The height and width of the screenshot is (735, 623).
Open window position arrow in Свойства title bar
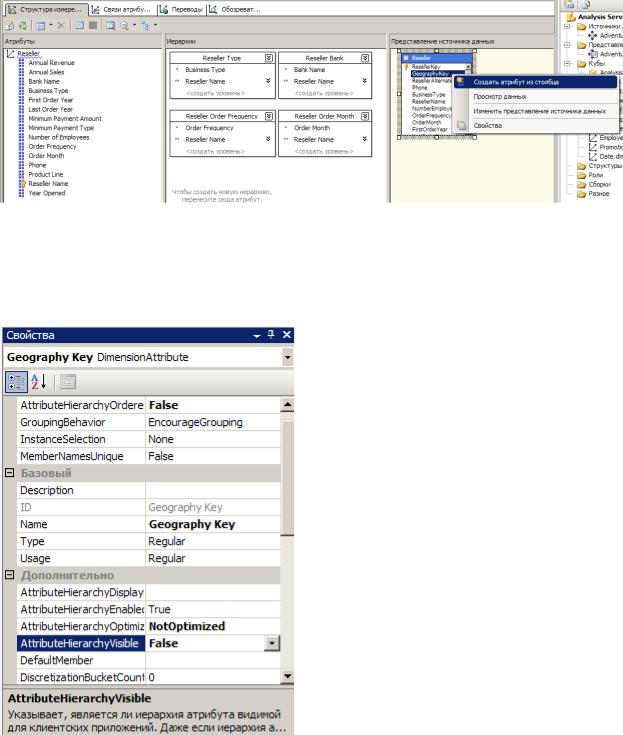256,336
